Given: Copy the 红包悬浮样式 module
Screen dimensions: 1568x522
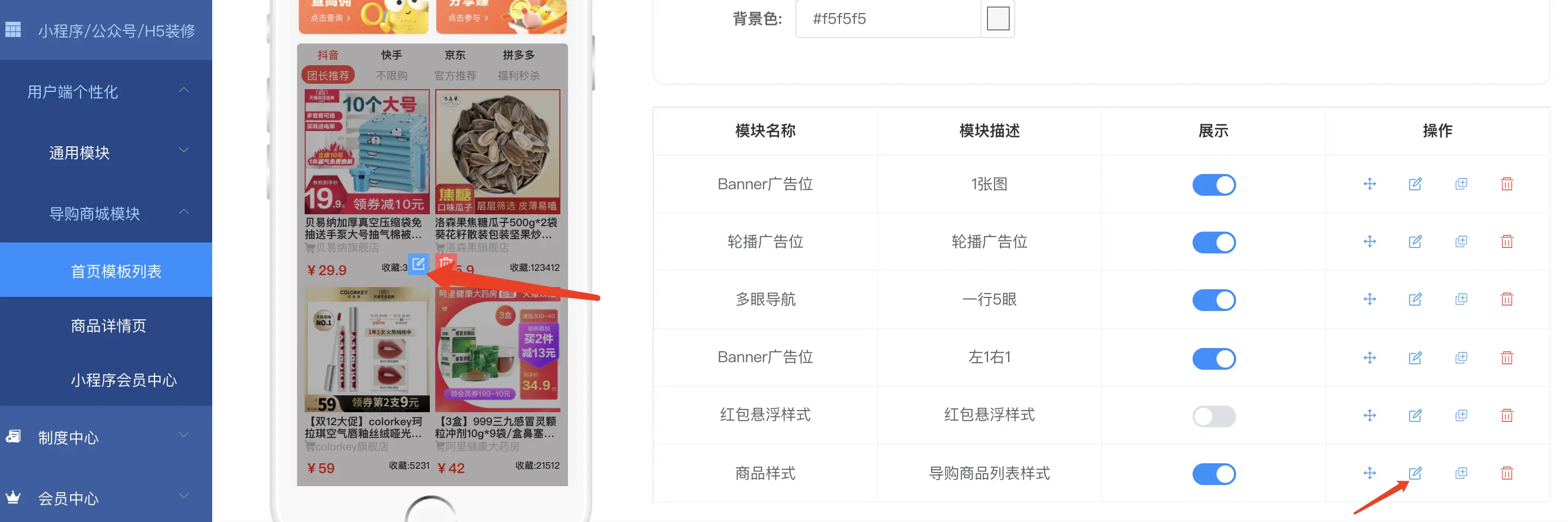Looking at the screenshot, I should click(x=1461, y=415).
